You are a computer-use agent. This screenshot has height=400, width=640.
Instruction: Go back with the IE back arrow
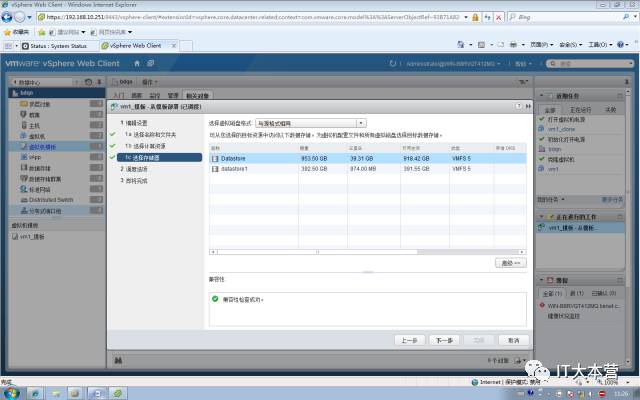click(7, 17)
